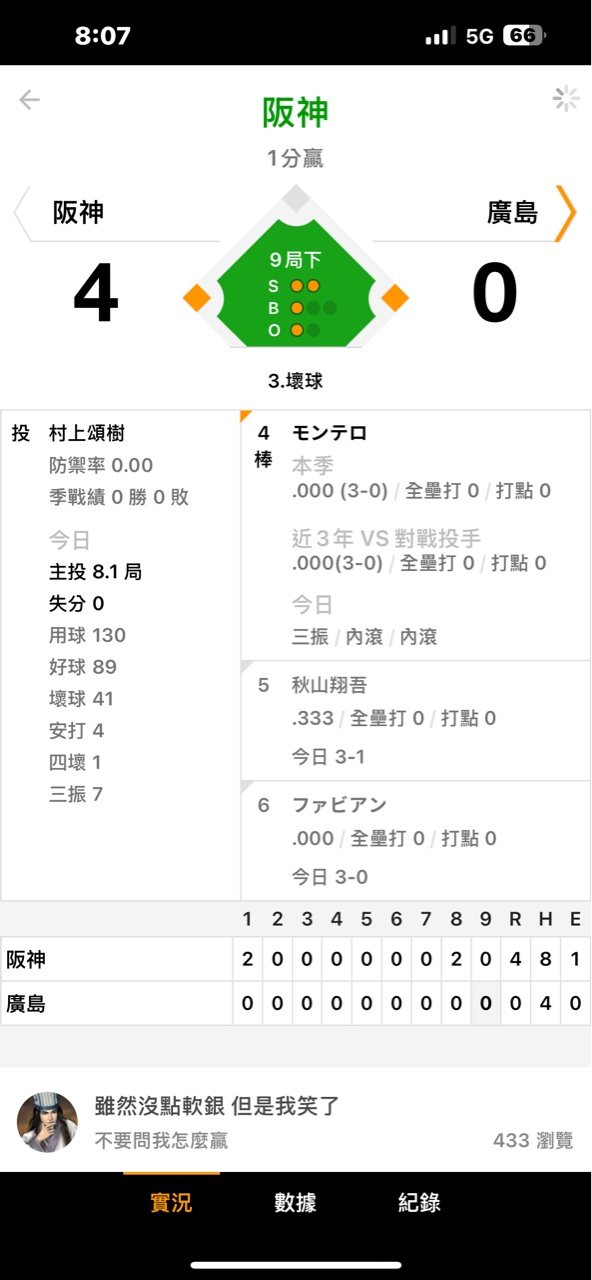
Task: Tap the commenter avatar thumbnail
Action: (47, 1123)
